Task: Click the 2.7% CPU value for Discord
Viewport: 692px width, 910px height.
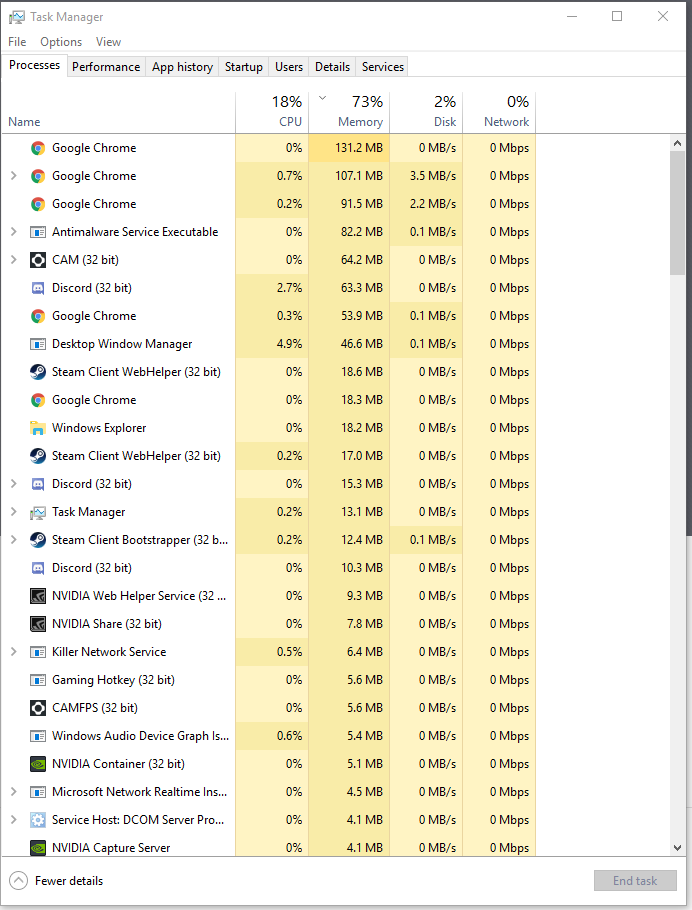Action: click(289, 288)
